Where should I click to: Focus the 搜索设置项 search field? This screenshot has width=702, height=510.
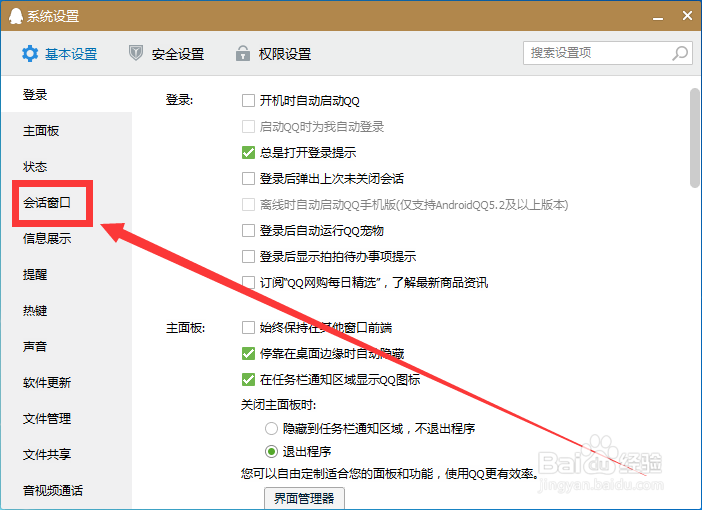coord(608,53)
